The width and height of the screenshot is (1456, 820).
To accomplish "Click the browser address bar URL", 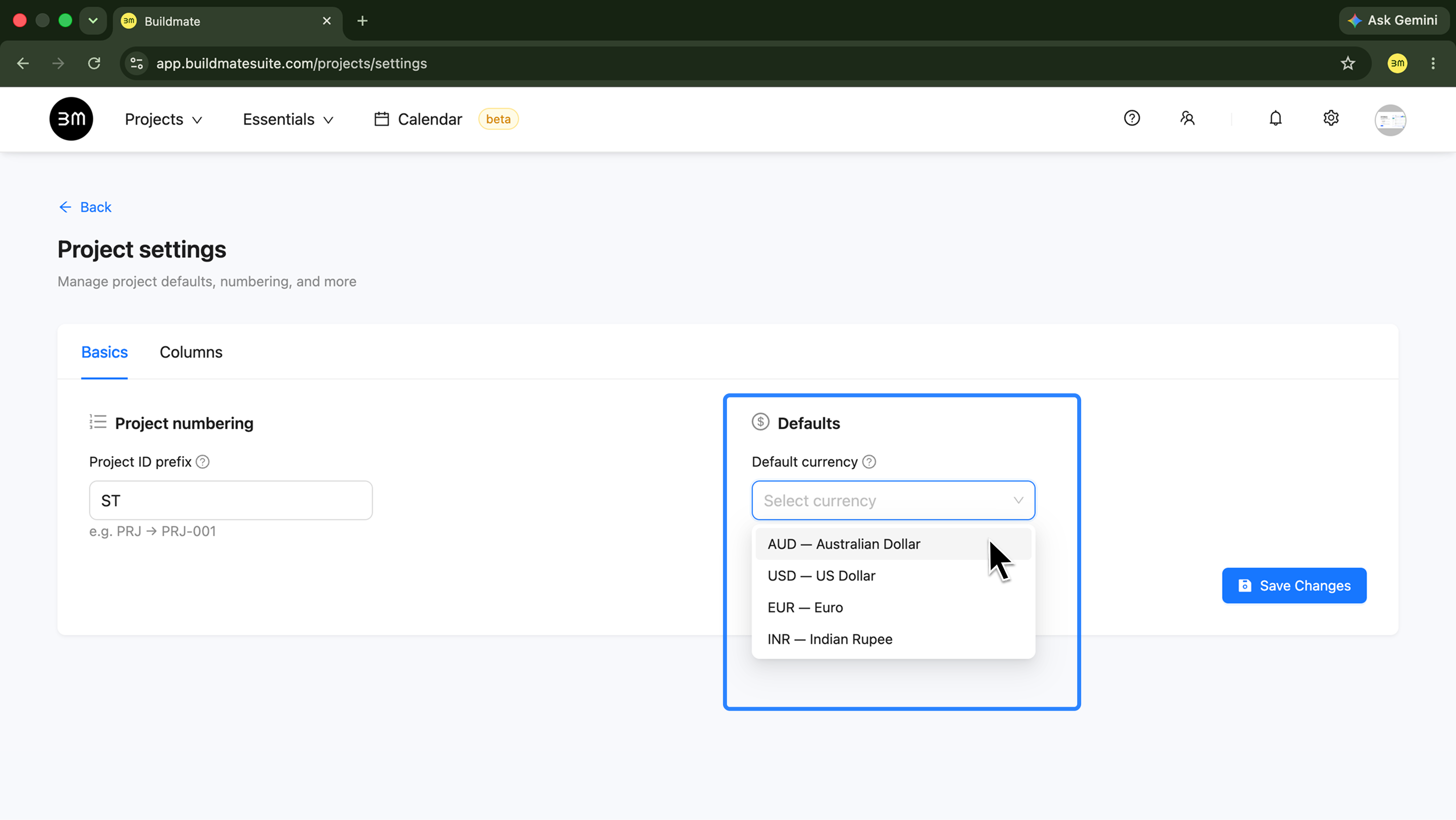I will coord(292,63).
